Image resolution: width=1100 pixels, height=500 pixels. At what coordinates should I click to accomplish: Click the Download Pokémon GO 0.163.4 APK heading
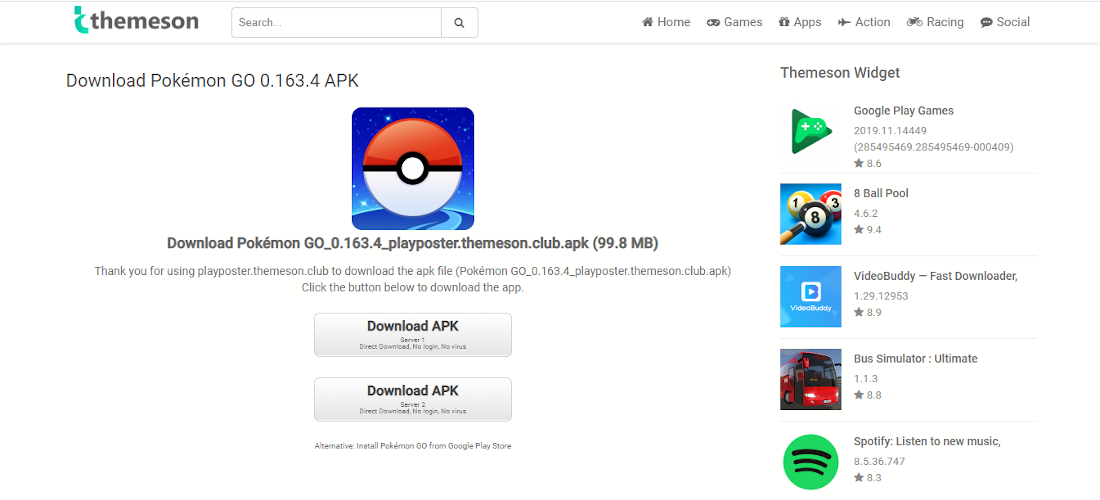click(213, 81)
